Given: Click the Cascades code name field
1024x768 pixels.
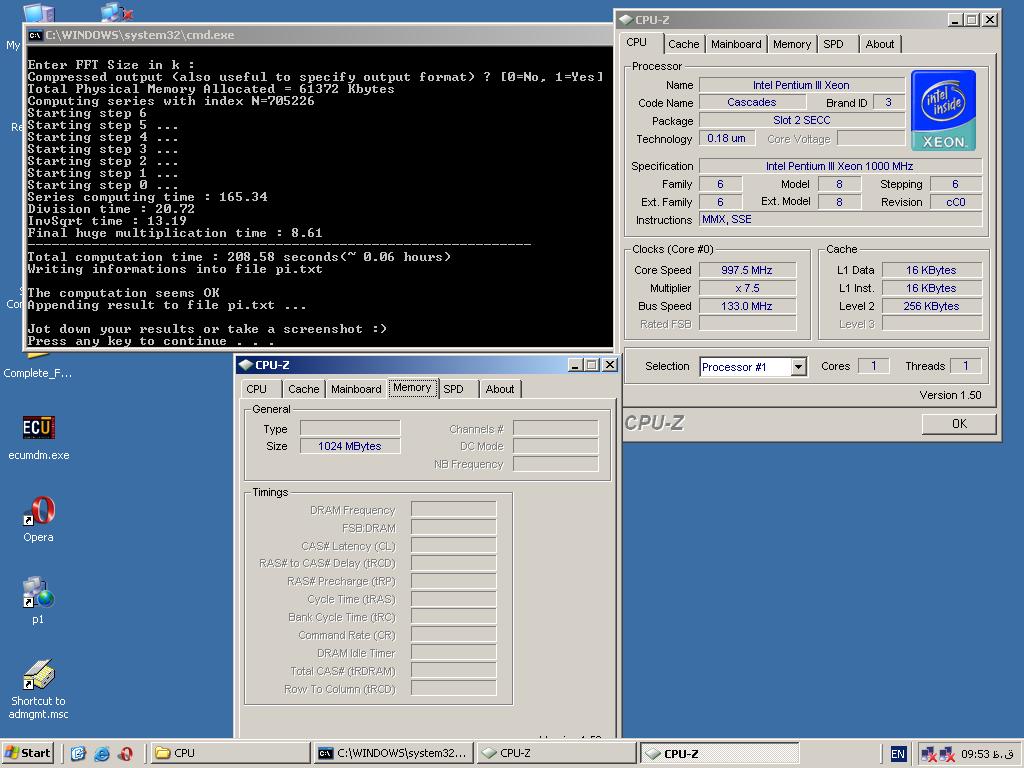Looking at the screenshot, I should (752, 103).
